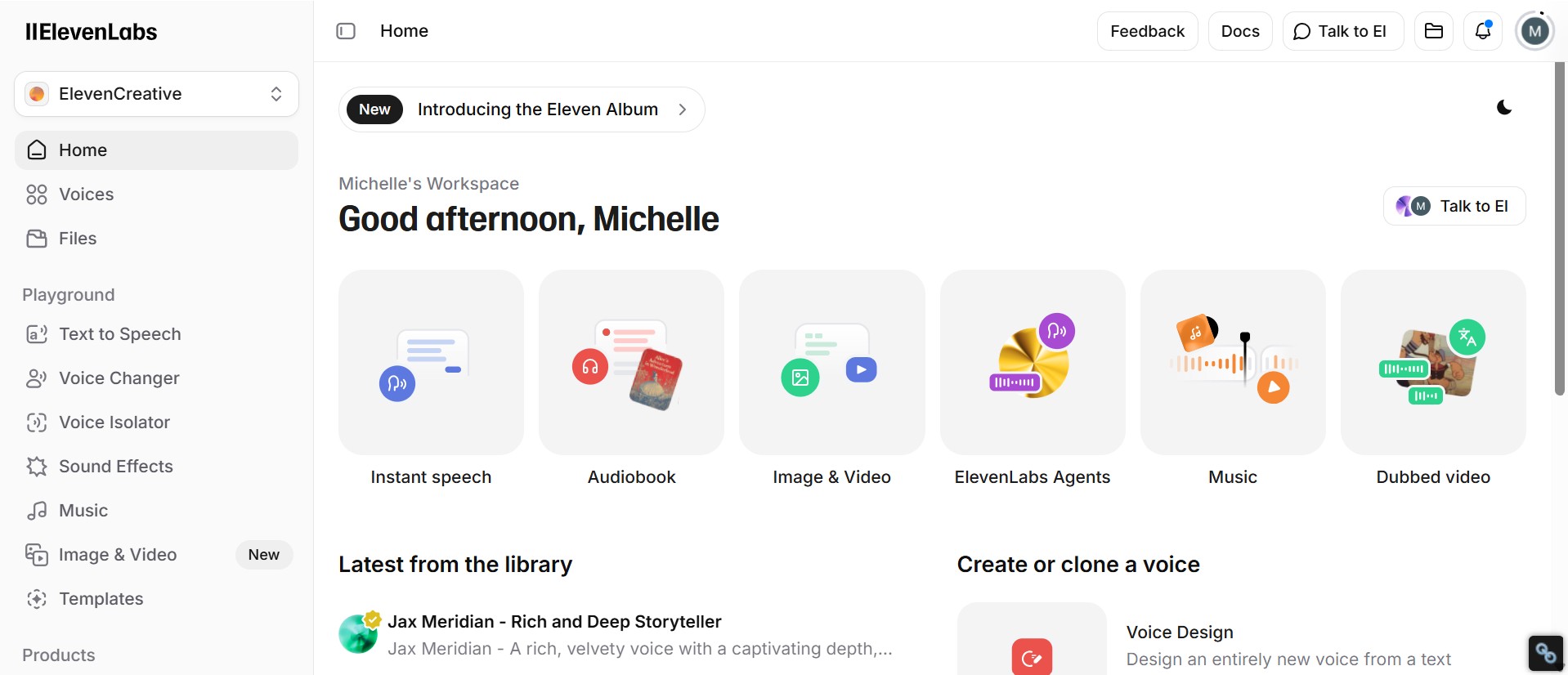Click the Templates icon in sidebar
Screen dimensions: 1568x675
click(x=37, y=599)
